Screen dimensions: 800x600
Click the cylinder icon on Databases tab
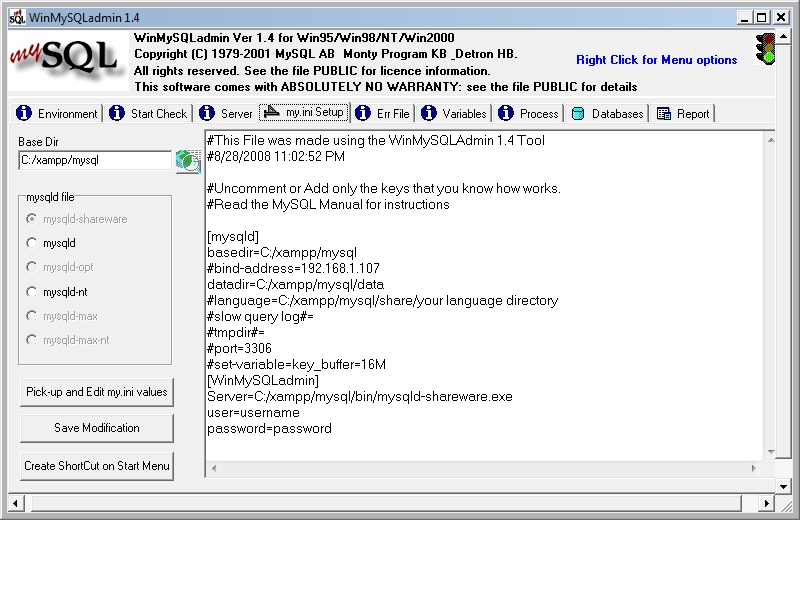[578, 113]
